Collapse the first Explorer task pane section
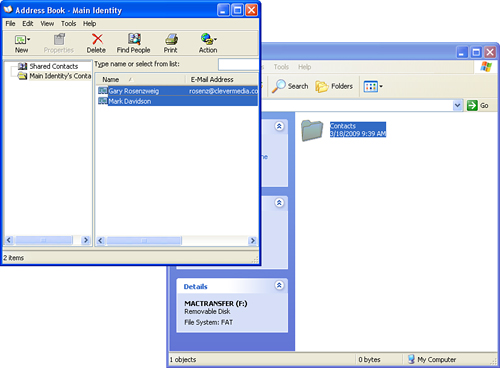 coord(279,126)
